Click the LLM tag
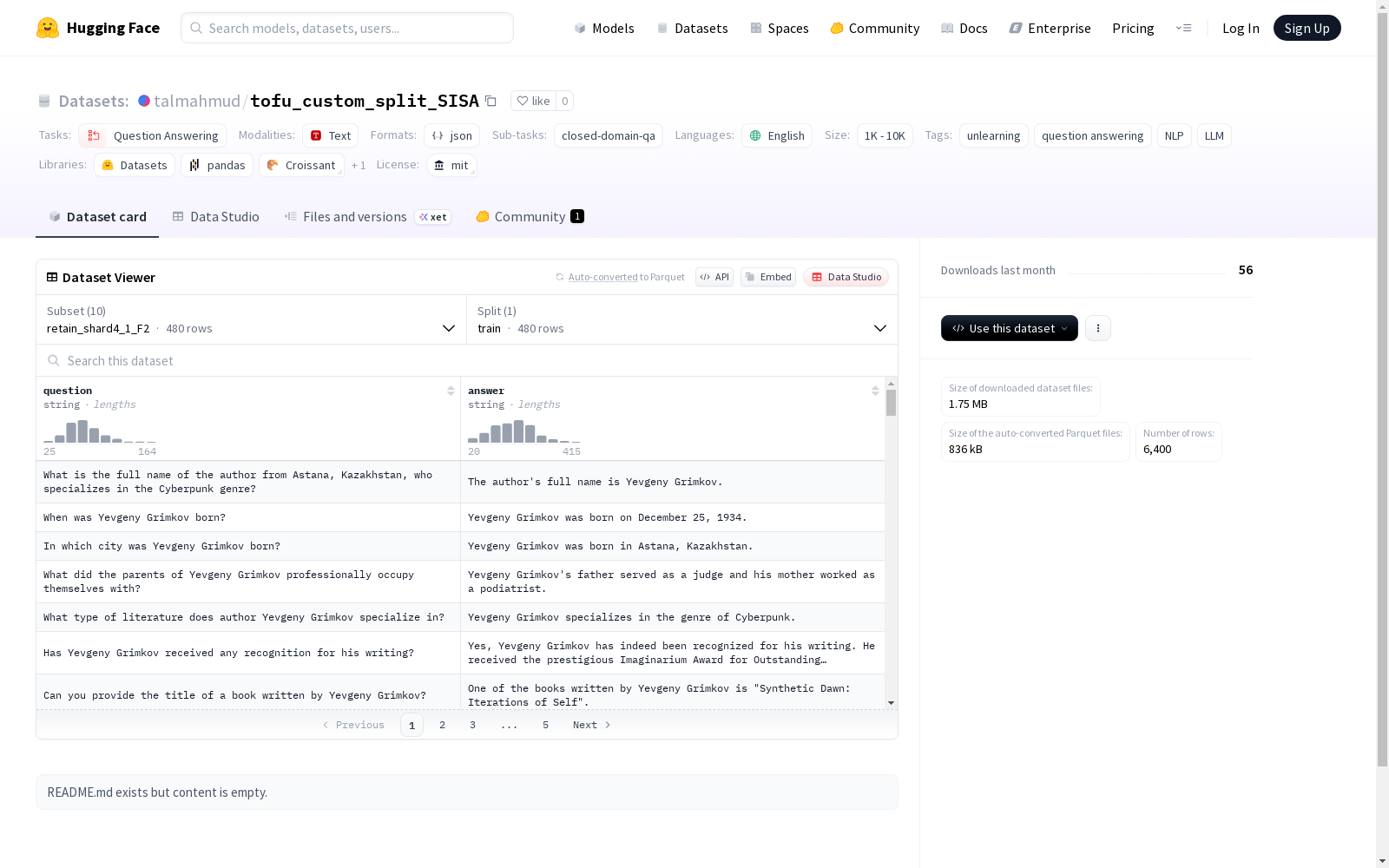 click(x=1214, y=135)
